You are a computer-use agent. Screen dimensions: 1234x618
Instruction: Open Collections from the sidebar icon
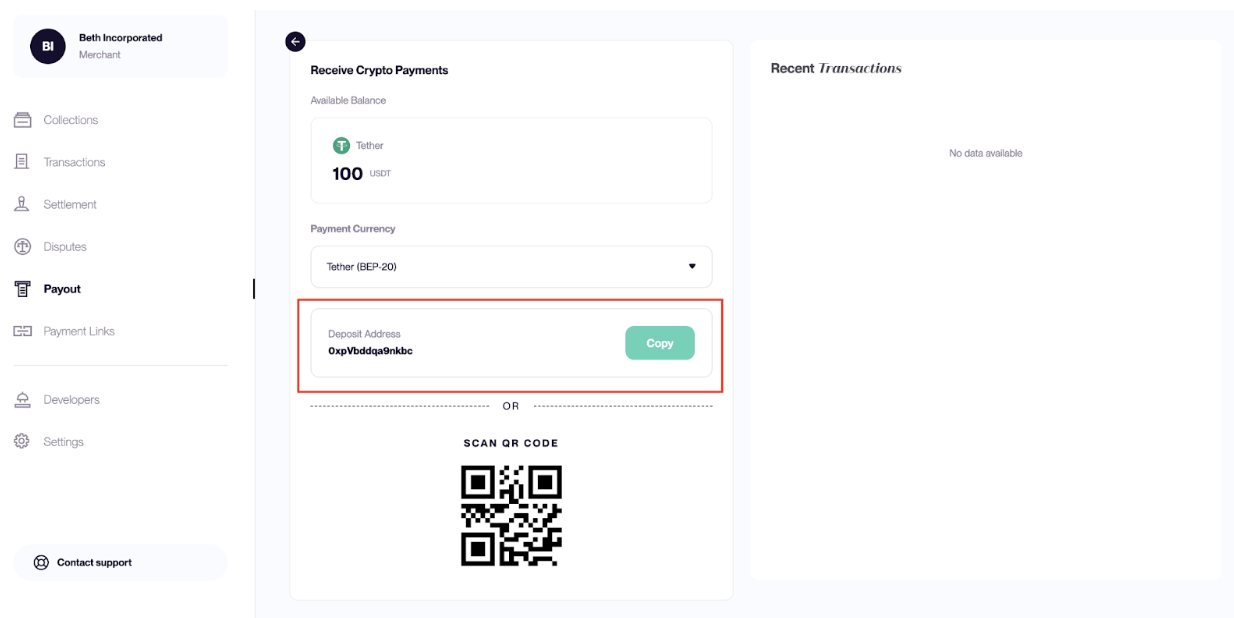pos(22,120)
